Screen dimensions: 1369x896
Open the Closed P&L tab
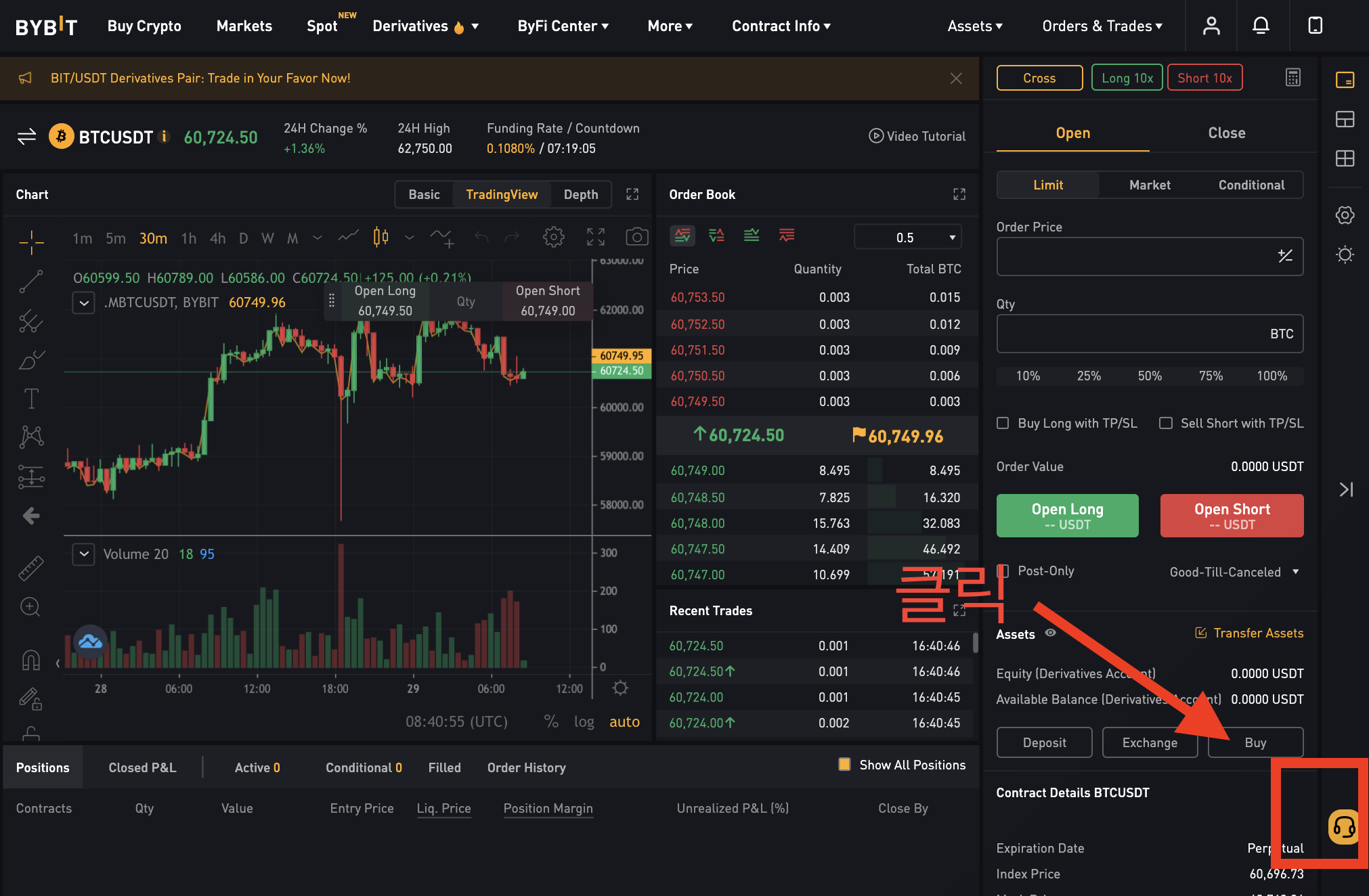pos(142,767)
